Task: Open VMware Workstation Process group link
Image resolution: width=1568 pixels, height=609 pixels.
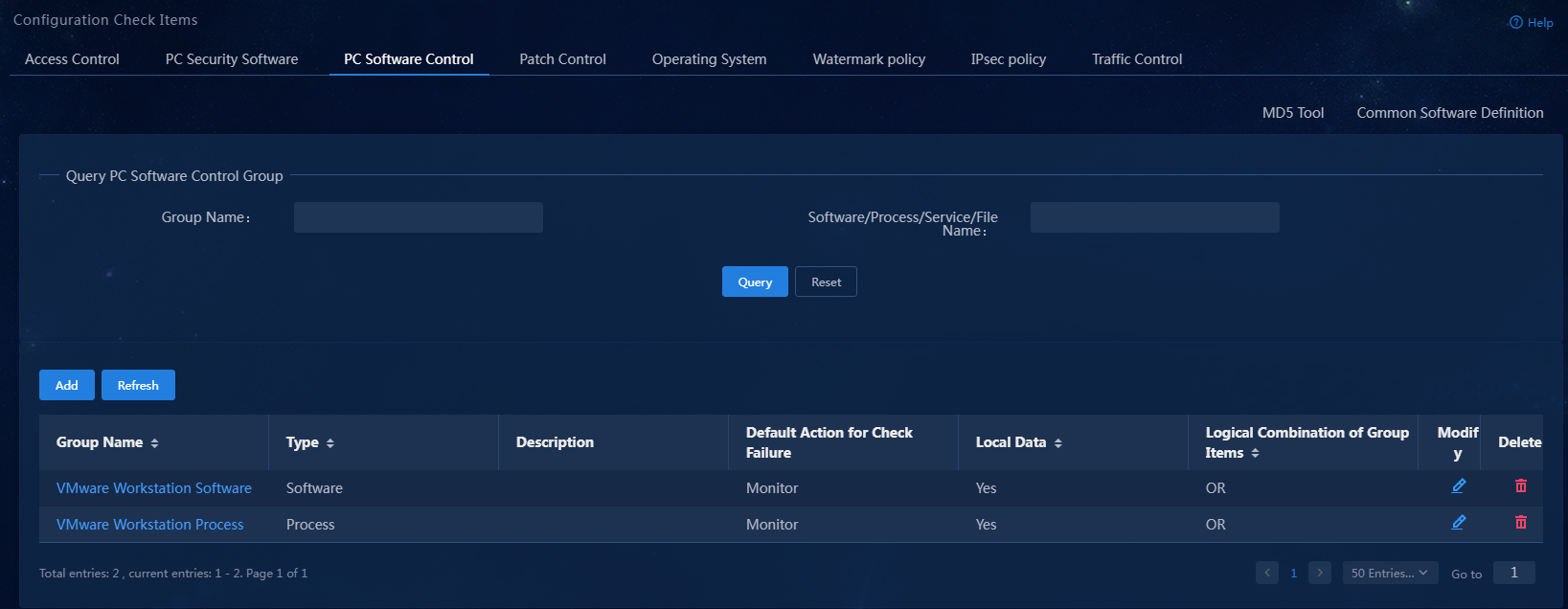Action: point(150,525)
